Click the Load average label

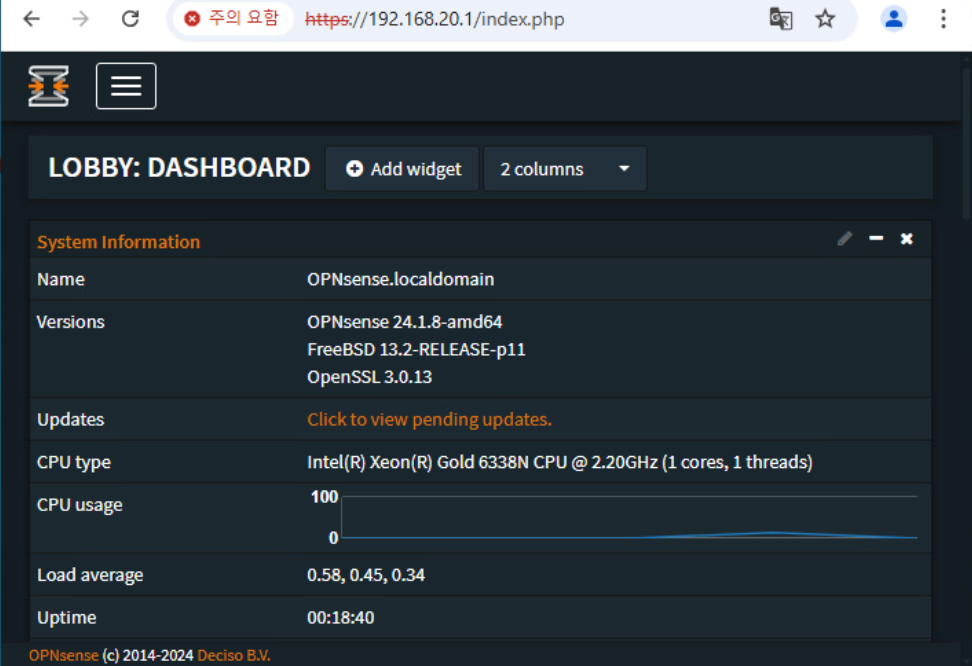[x=90, y=575]
